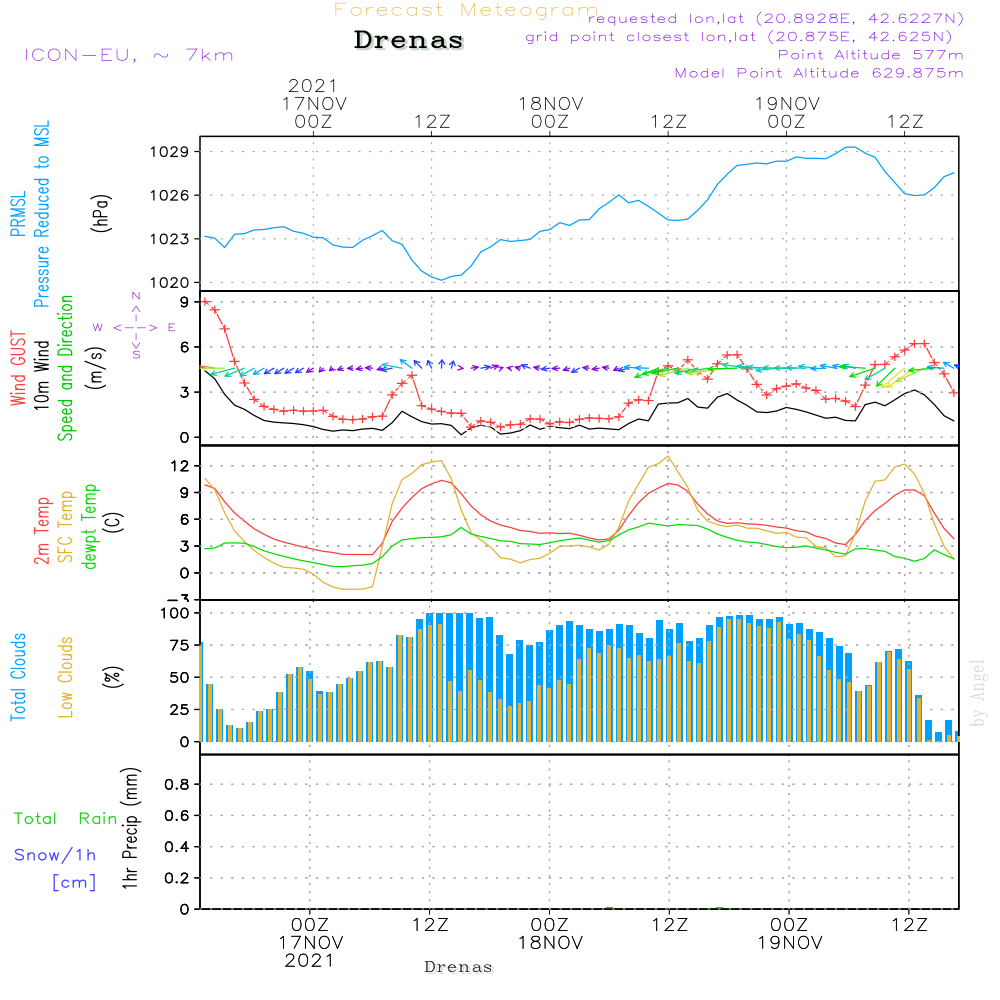Screen dimensions: 1000x1000
Task: Click the "Model Point Altitude 629.875m" text
Action: (819, 73)
